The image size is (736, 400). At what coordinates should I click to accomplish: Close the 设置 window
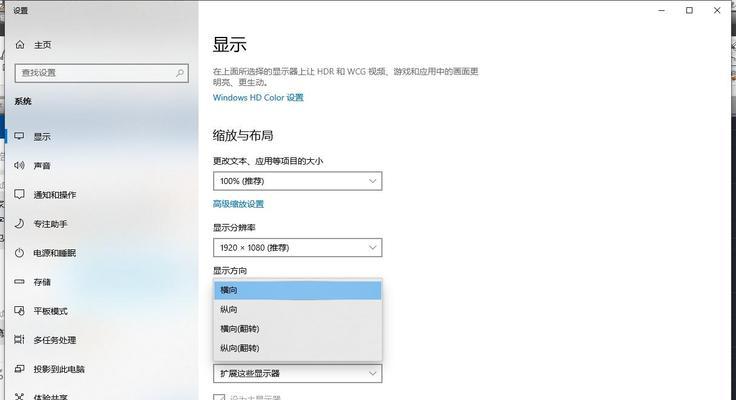click(717, 10)
